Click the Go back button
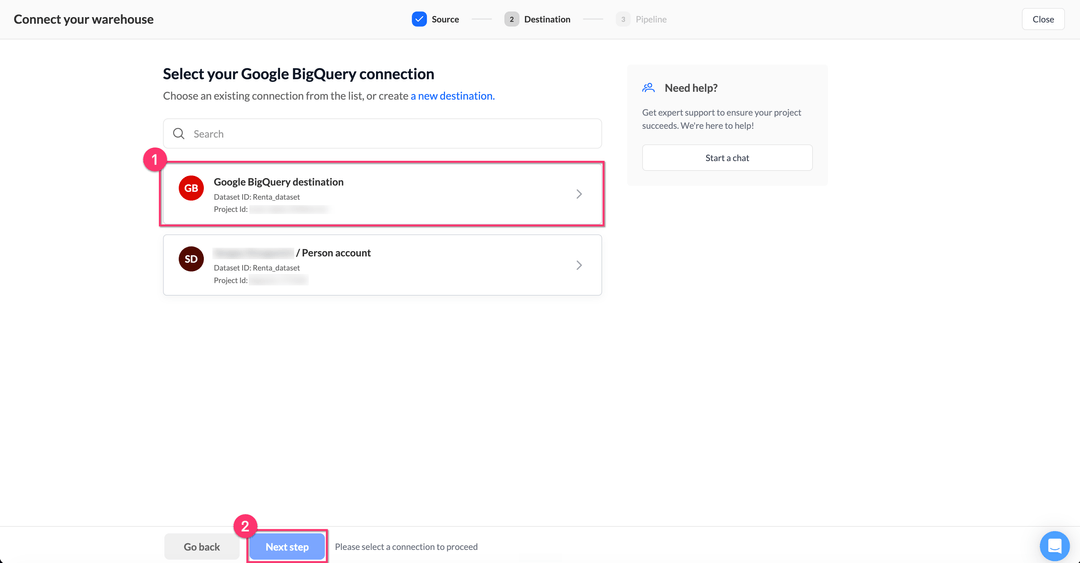1080x563 pixels. pos(202,546)
